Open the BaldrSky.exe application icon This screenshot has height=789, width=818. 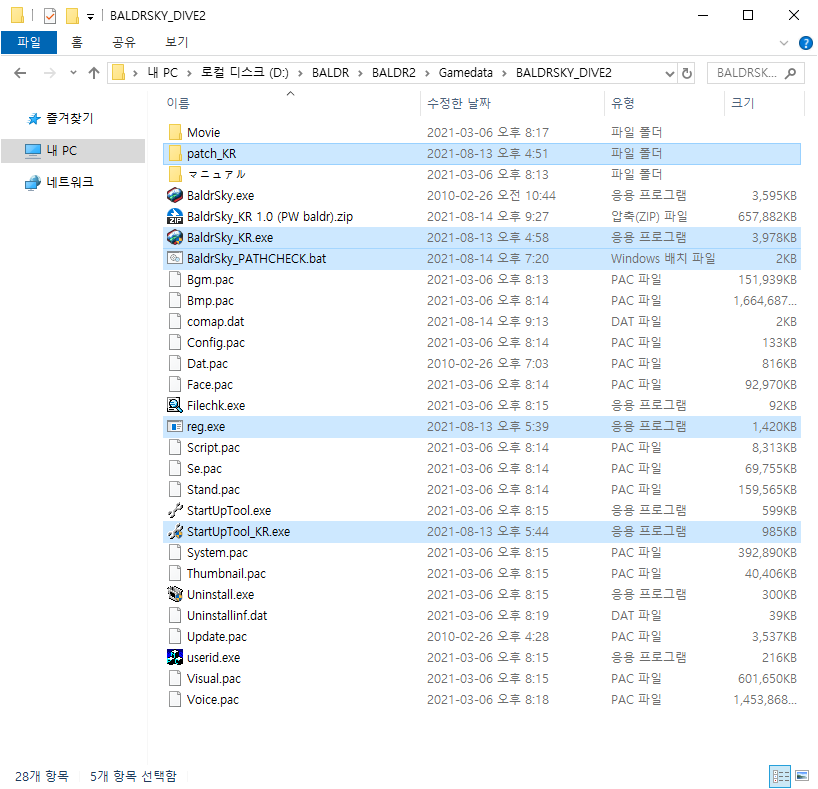175,195
